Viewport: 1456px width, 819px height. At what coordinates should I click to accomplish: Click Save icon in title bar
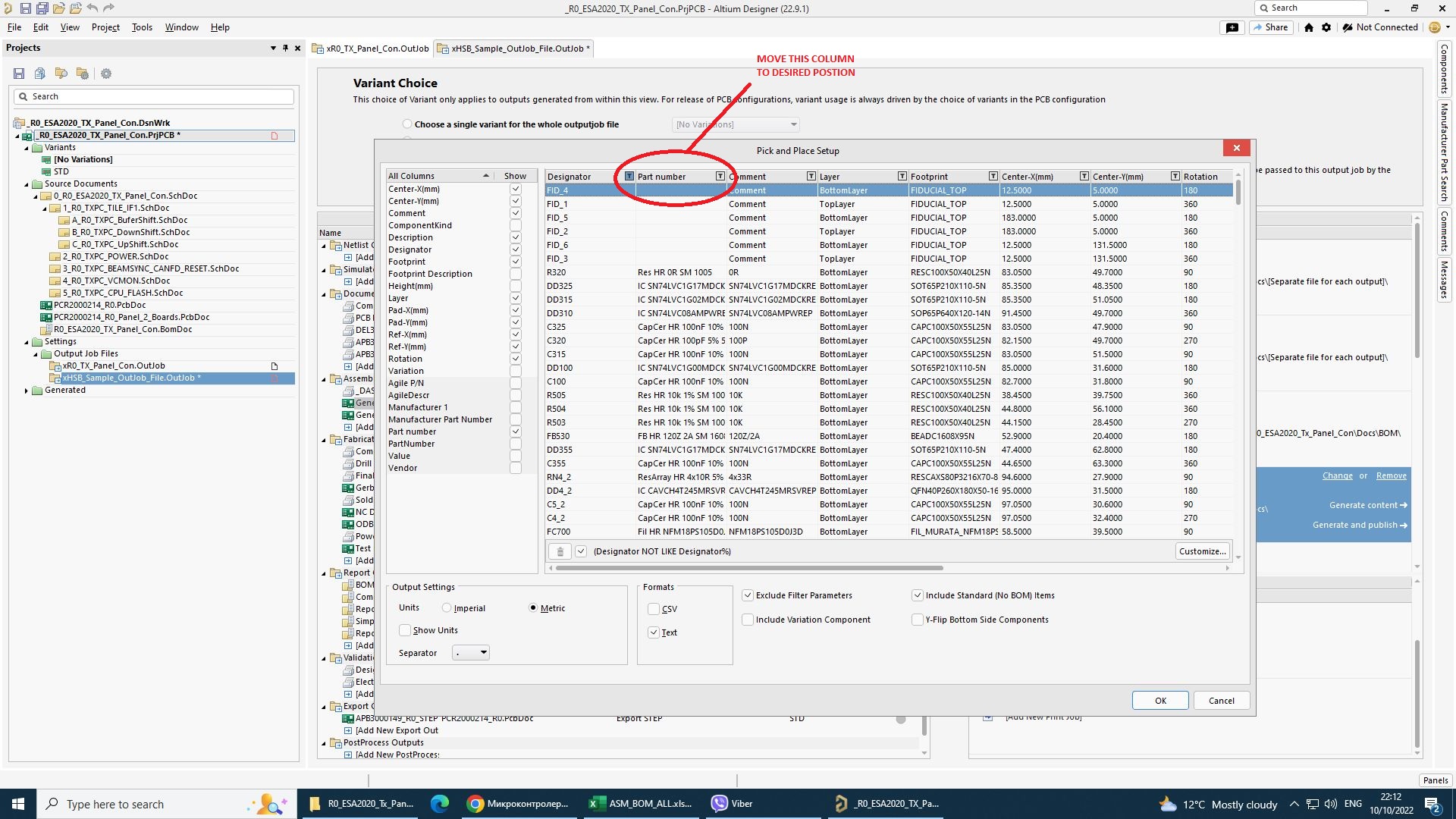[25, 8]
